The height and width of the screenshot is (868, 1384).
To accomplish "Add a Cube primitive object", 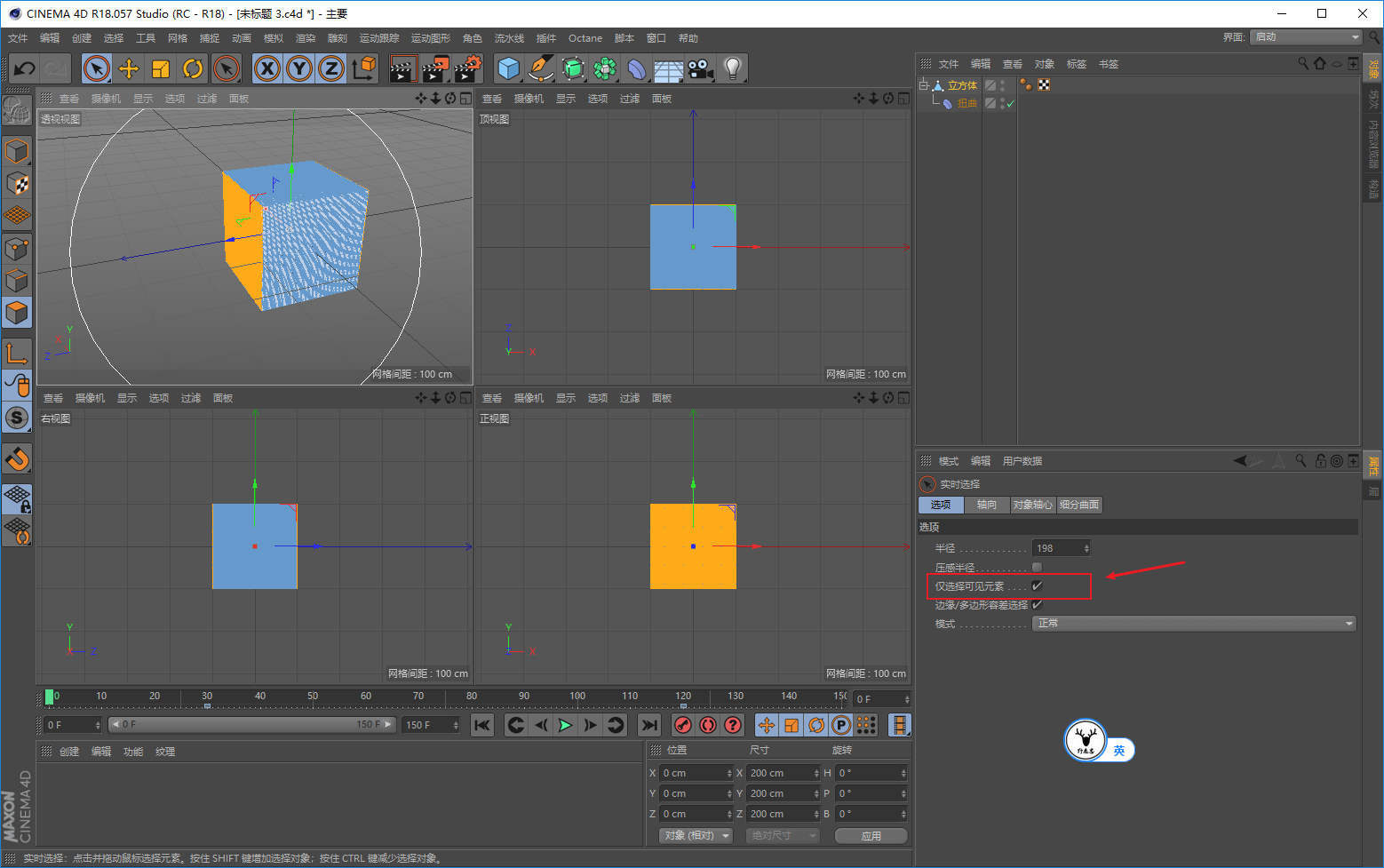I will 509,68.
